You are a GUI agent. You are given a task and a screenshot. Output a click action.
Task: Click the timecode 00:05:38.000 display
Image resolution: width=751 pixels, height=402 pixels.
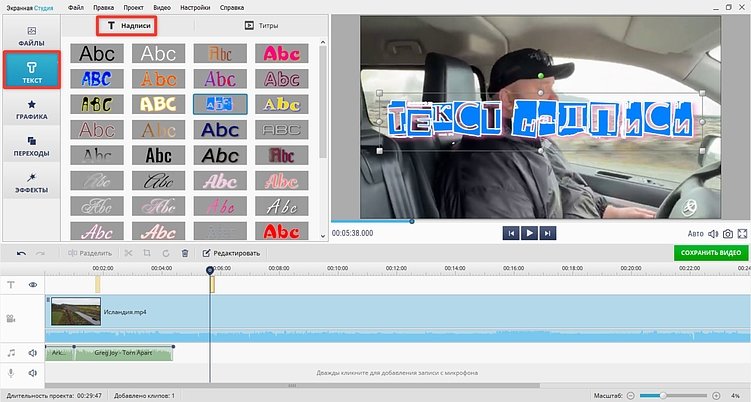353,233
